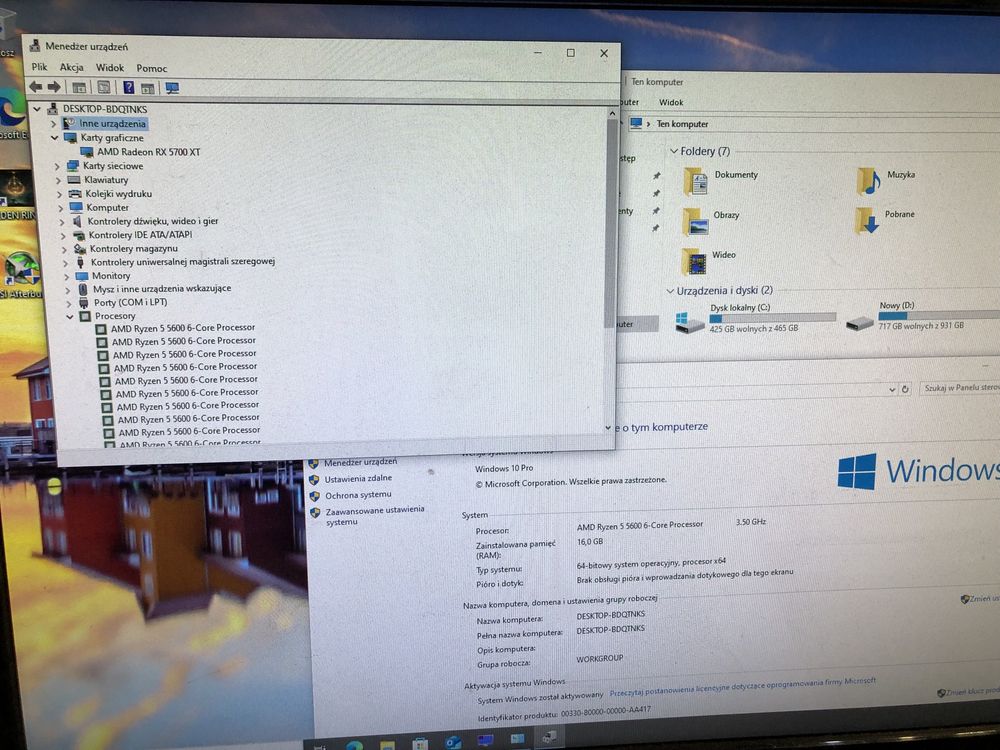1000x750 pixels.
Task: Open the Akcja menu
Action: (71, 67)
